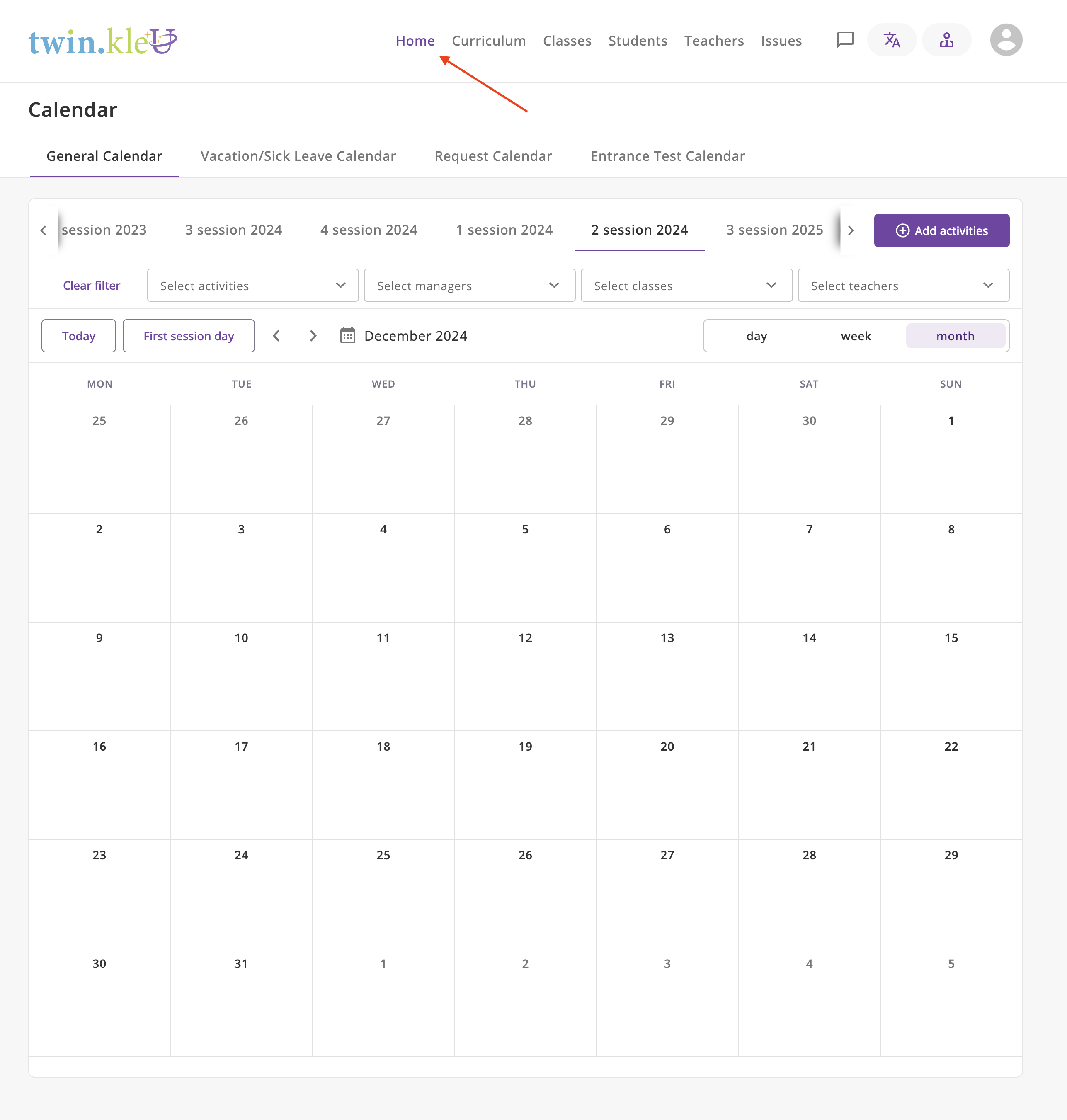Switch to Vacation/Sick Leave Calendar tab
Image resolution: width=1067 pixels, height=1120 pixels.
click(298, 156)
